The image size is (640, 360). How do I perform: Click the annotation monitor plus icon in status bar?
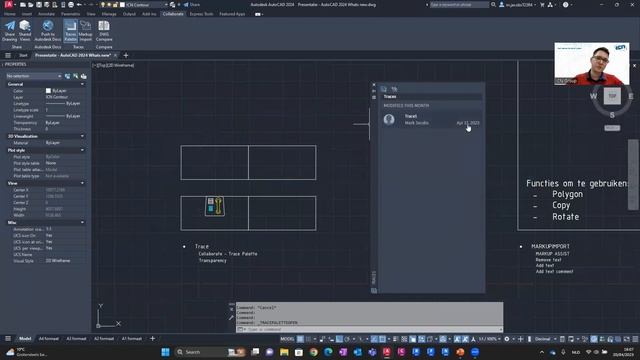tap(520, 339)
